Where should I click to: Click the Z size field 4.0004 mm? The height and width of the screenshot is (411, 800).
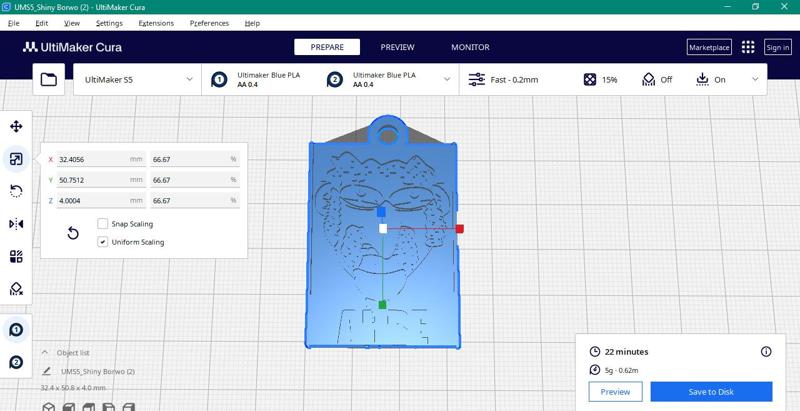point(101,201)
